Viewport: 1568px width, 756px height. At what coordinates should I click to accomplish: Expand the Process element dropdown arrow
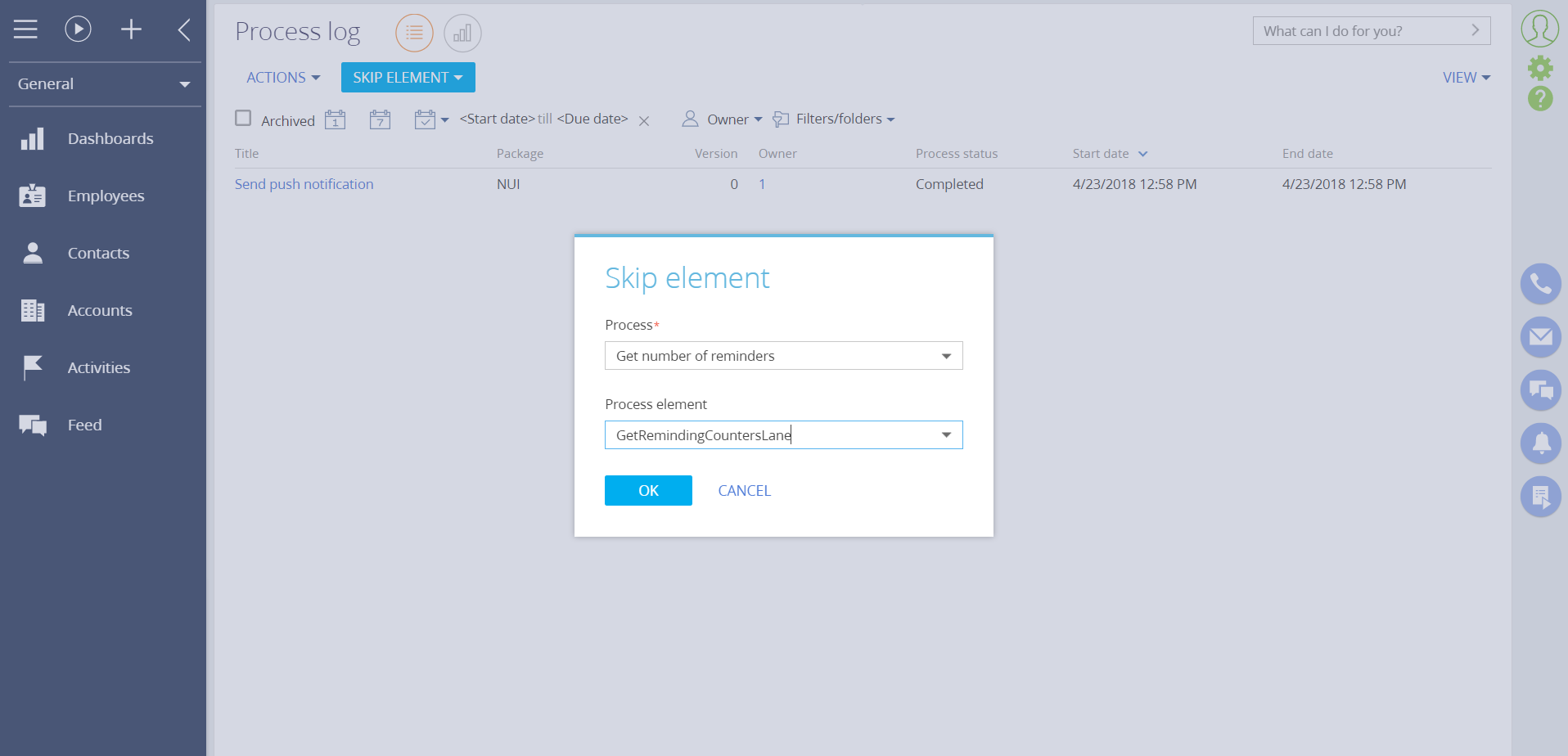tap(946, 435)
